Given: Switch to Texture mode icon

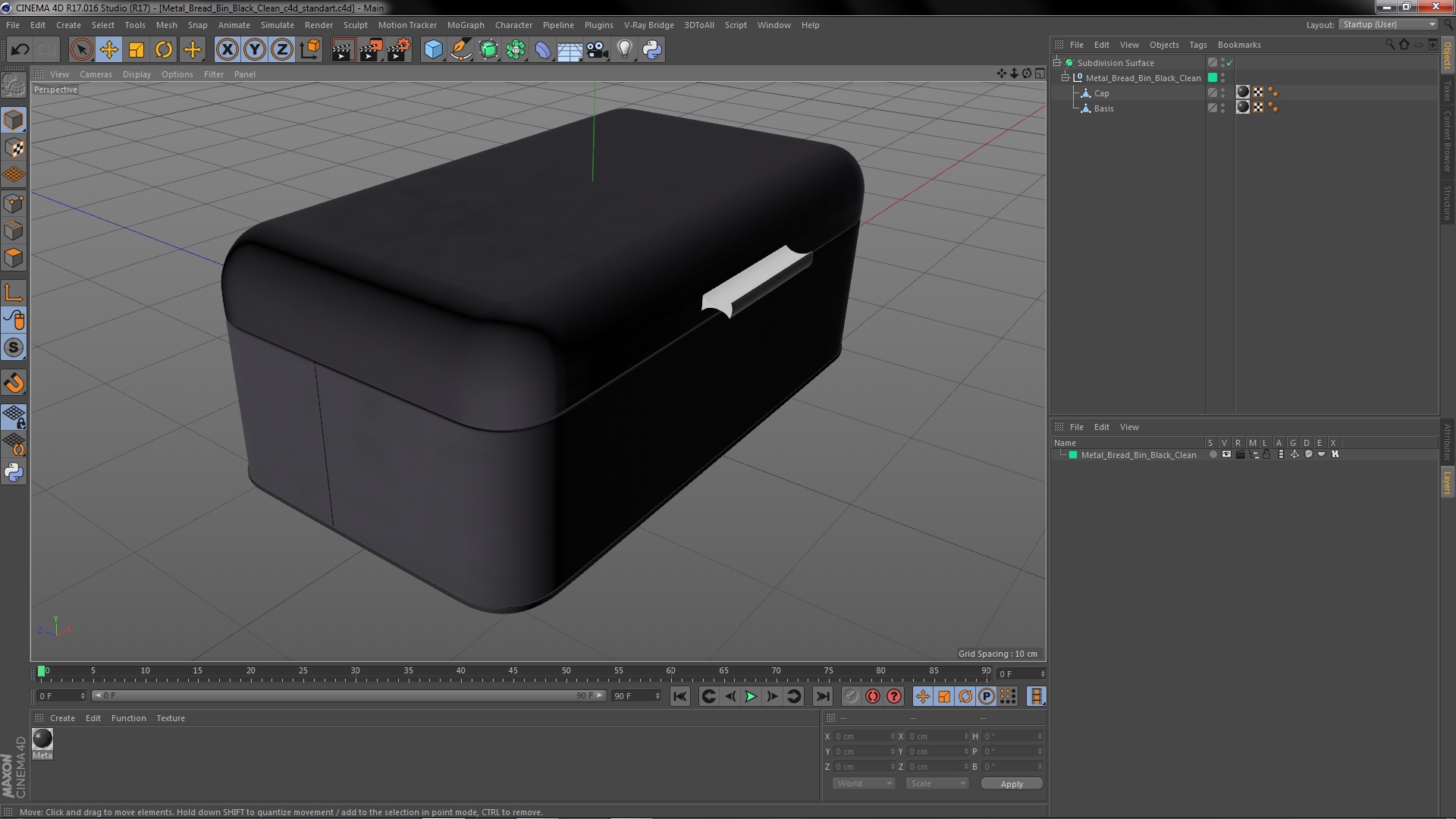Looking at the screenshot, I should pyautogui.click(x=14, y=148).
